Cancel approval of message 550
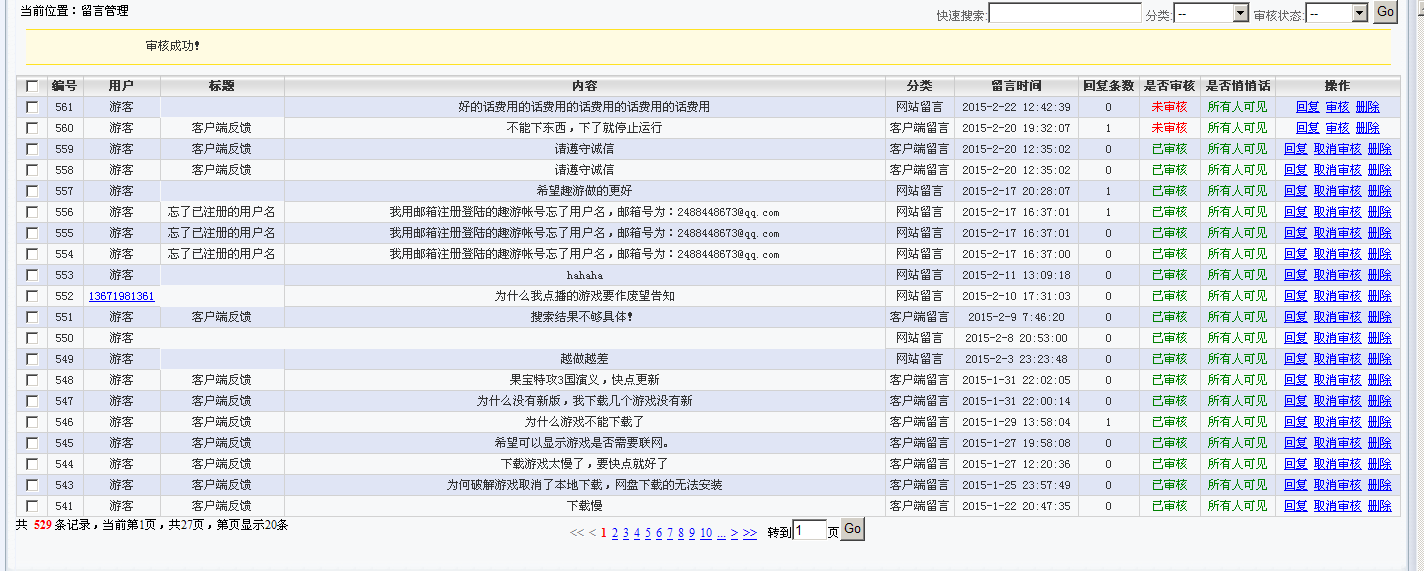The width and height of the screenshot is (1424, 571). click(x=1337, y=338)
